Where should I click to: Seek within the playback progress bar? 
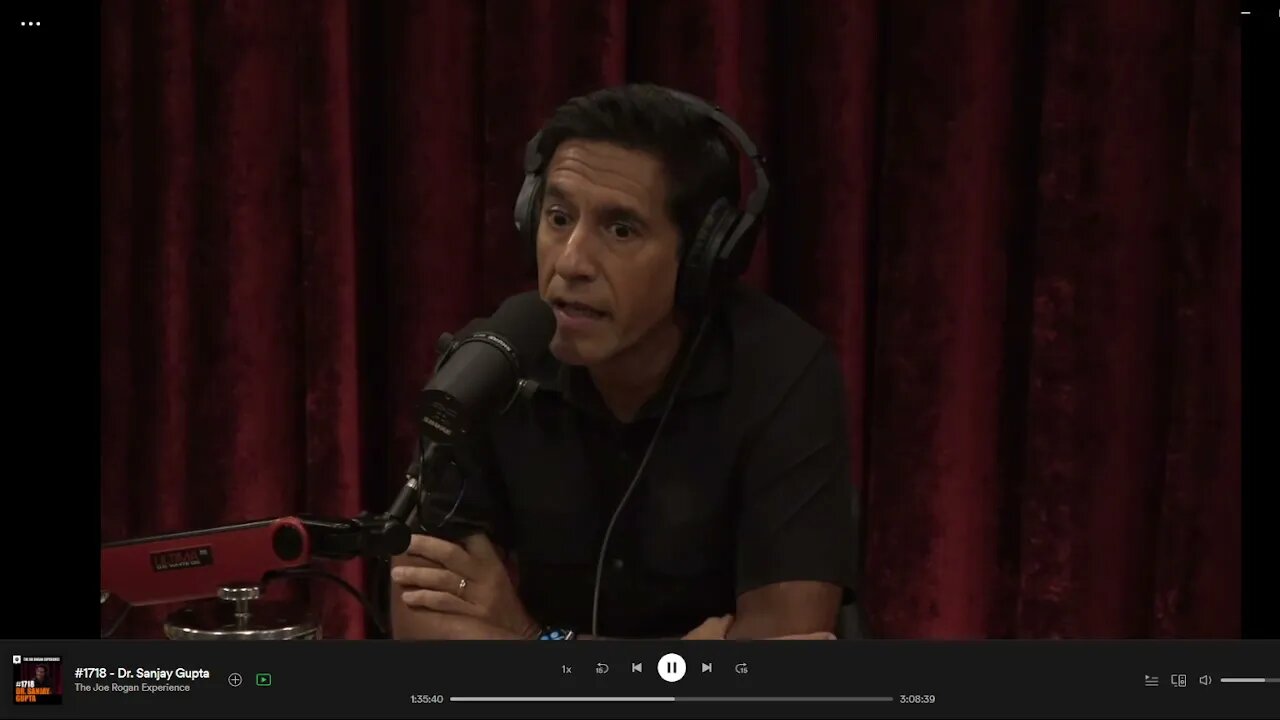671,699
